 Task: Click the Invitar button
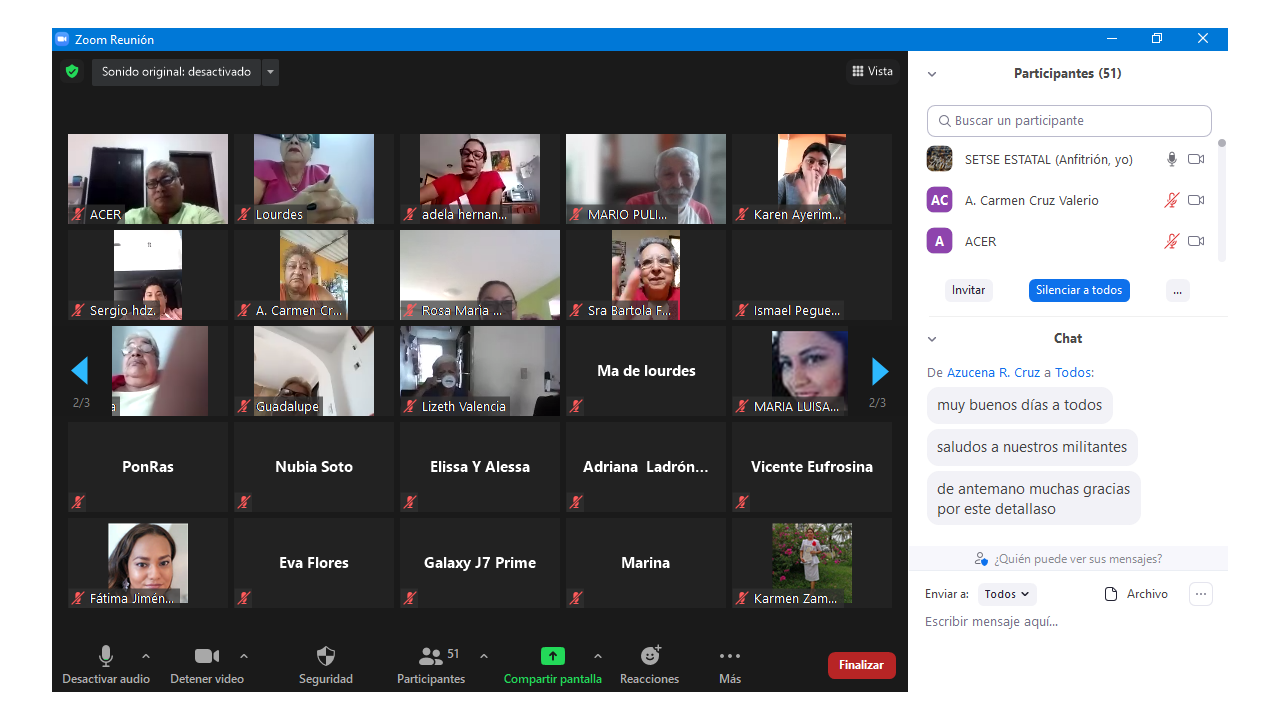[x=968, y=290]
